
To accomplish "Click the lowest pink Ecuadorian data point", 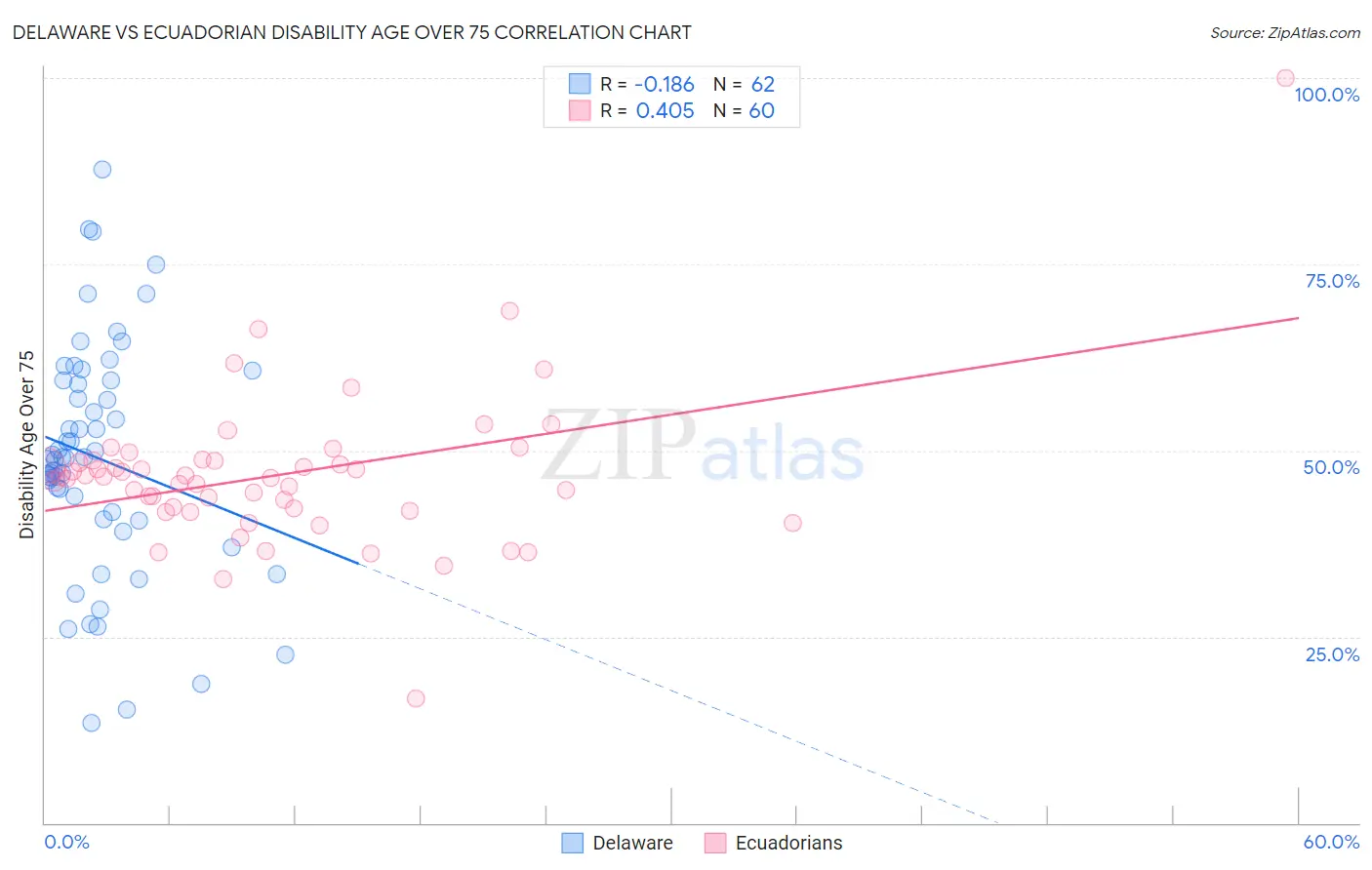I will tap(416, 698).
